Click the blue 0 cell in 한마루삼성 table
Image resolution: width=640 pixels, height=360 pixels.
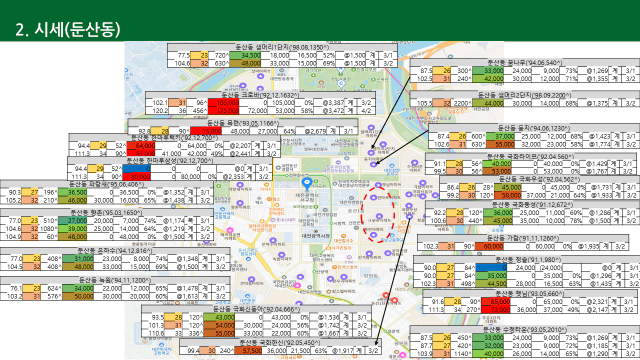click(x=137, y=169)
